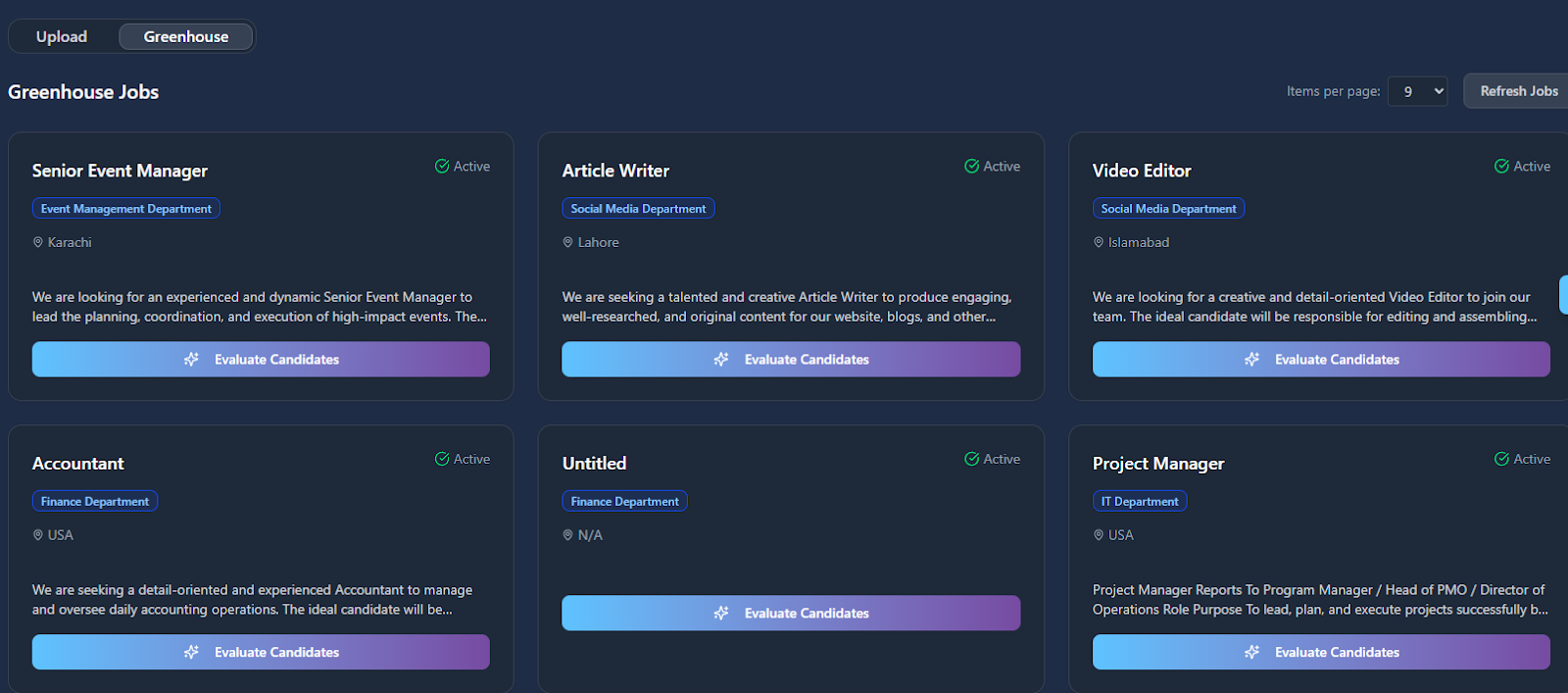Evaluate candidates for Project Manager job
1568x693 pixels.
point(1321,652)
